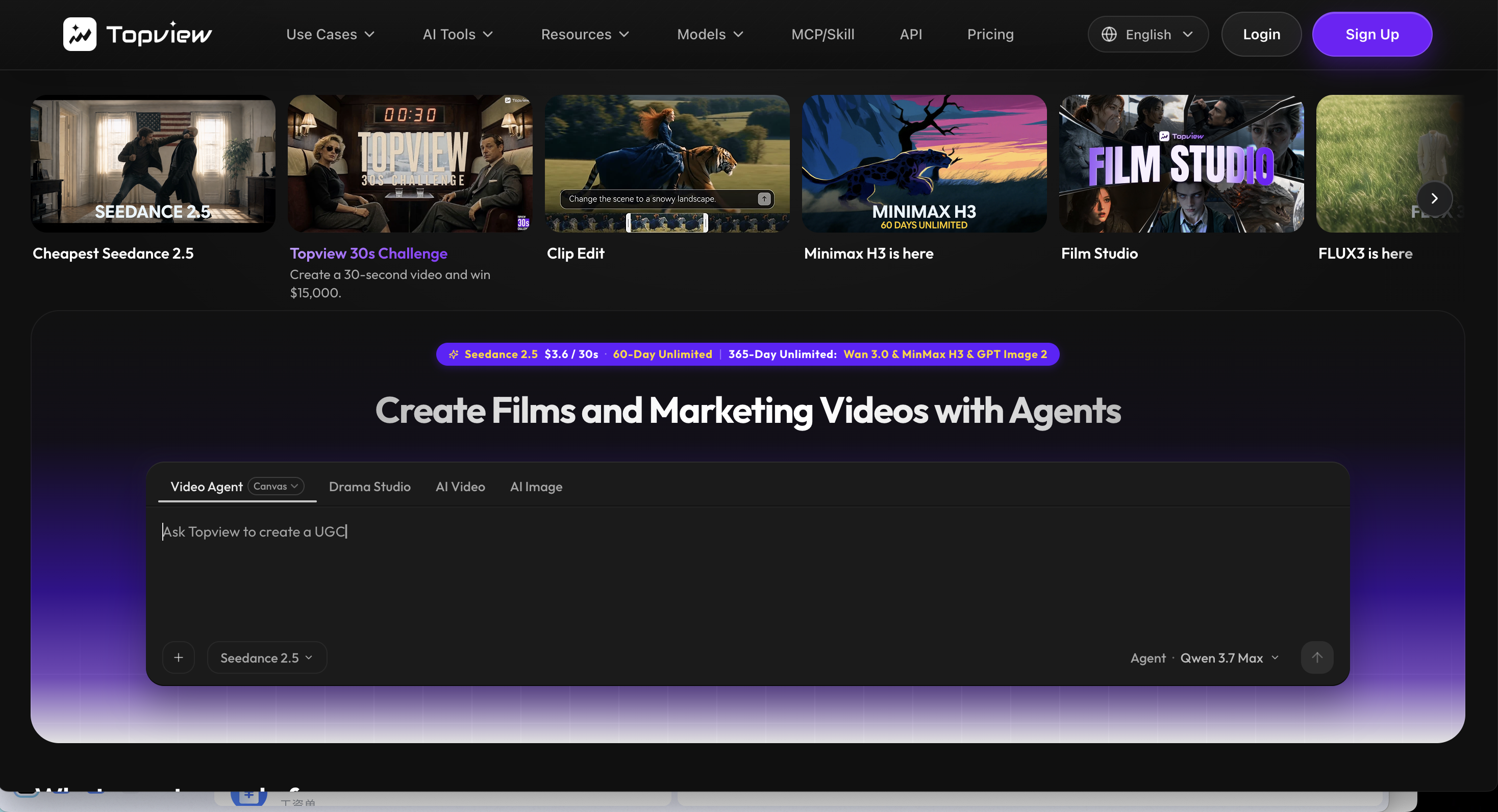Click the globe language icon

pos(1109,34)
